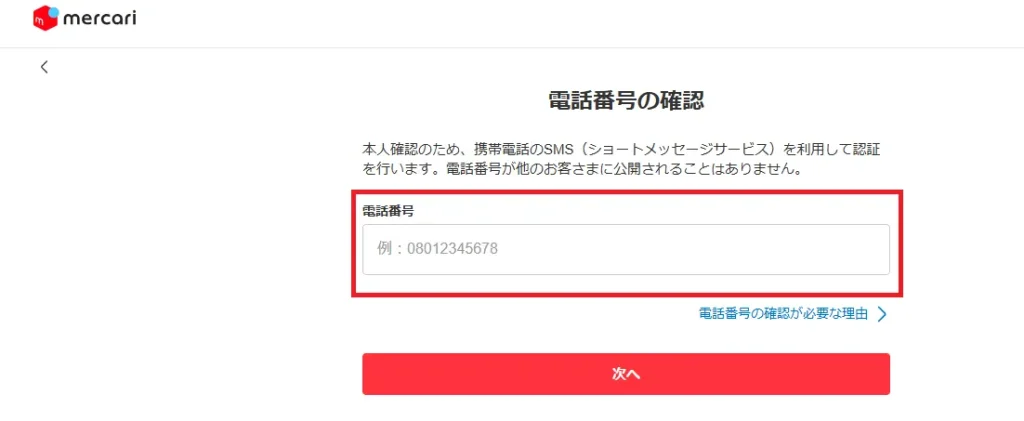Click the chevron beside the 理由 link
This screenshot has width=1024, height=421.
tap(882, 315)
